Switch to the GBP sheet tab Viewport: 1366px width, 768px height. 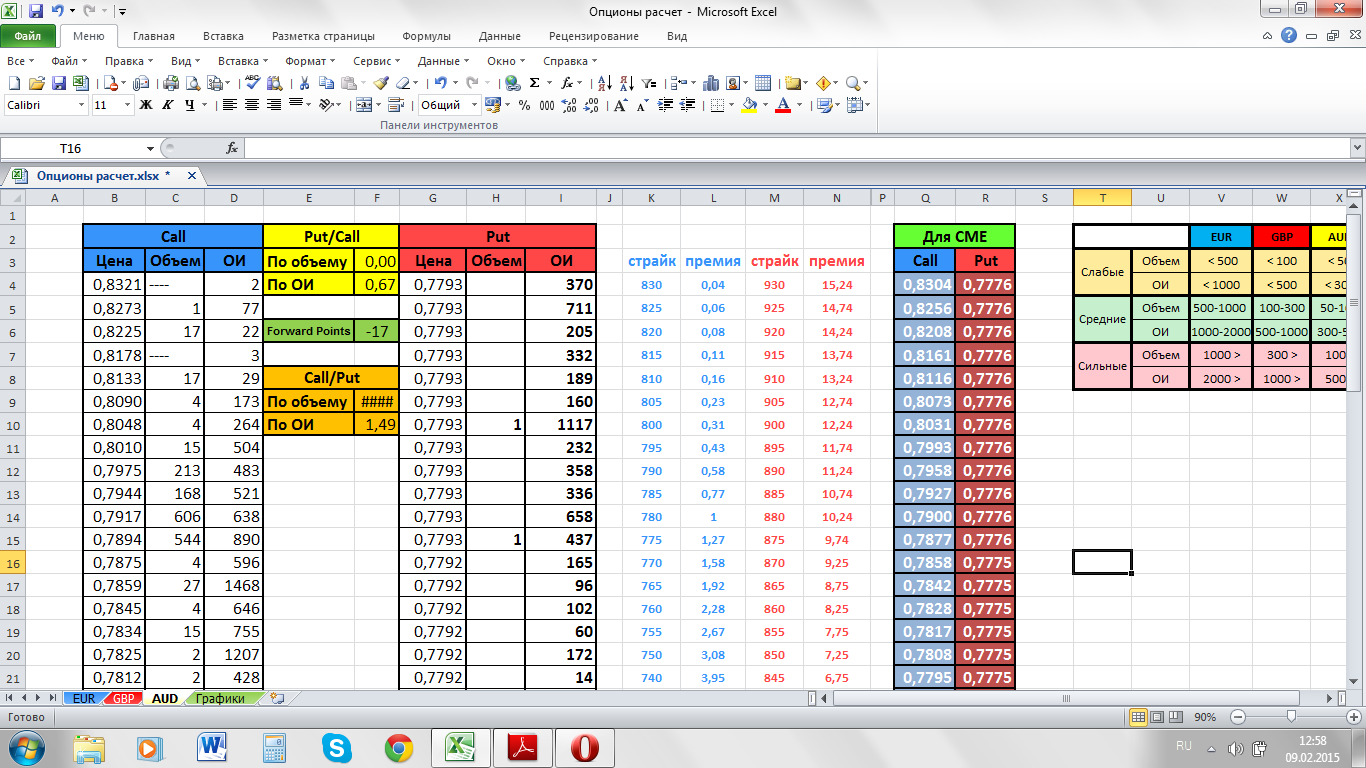point(124,698)
